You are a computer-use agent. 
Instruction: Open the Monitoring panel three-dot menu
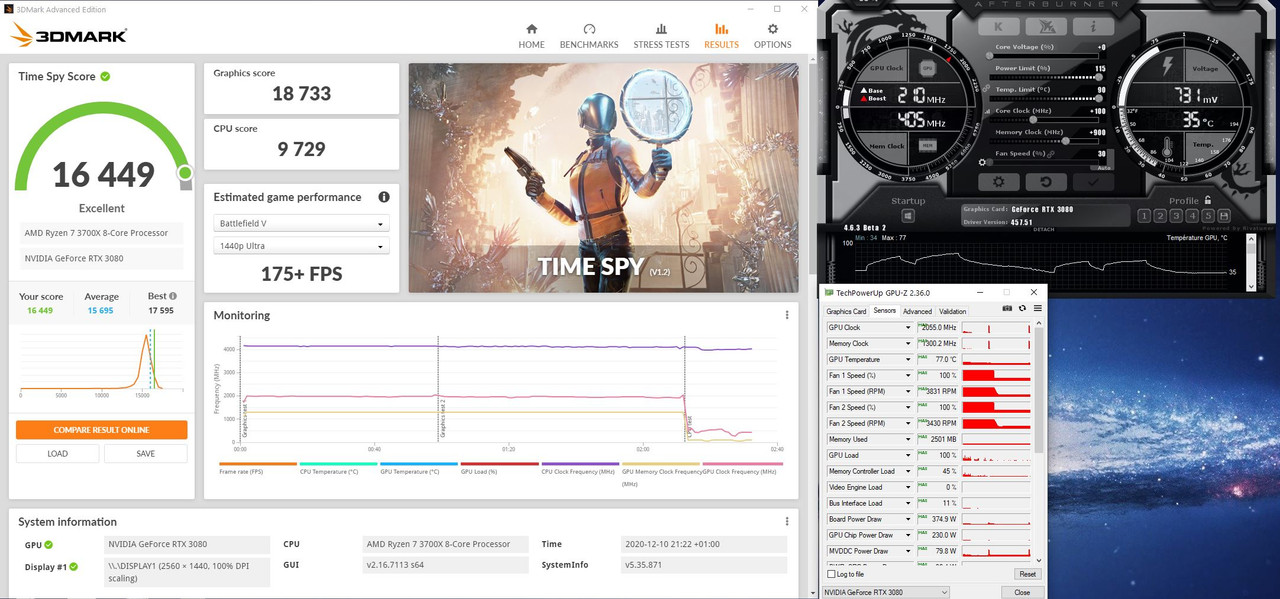(787, 315)
